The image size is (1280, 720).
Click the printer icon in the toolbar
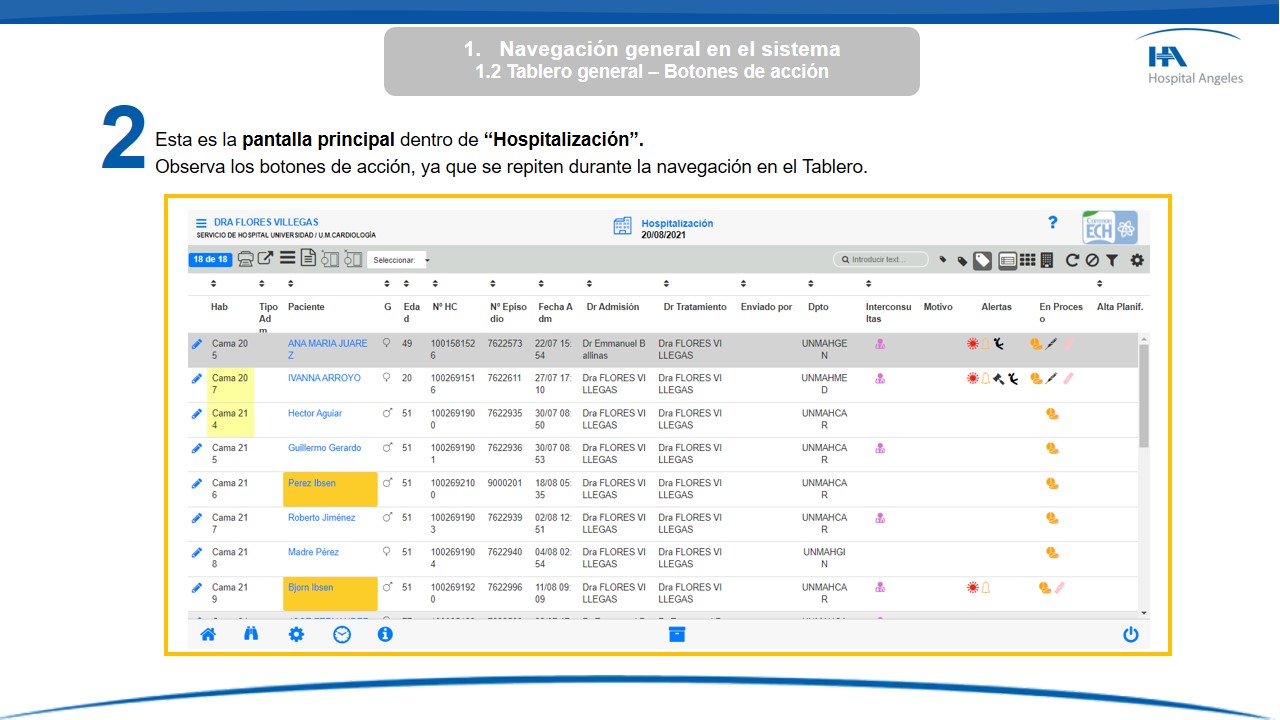[x=245, y=259]
